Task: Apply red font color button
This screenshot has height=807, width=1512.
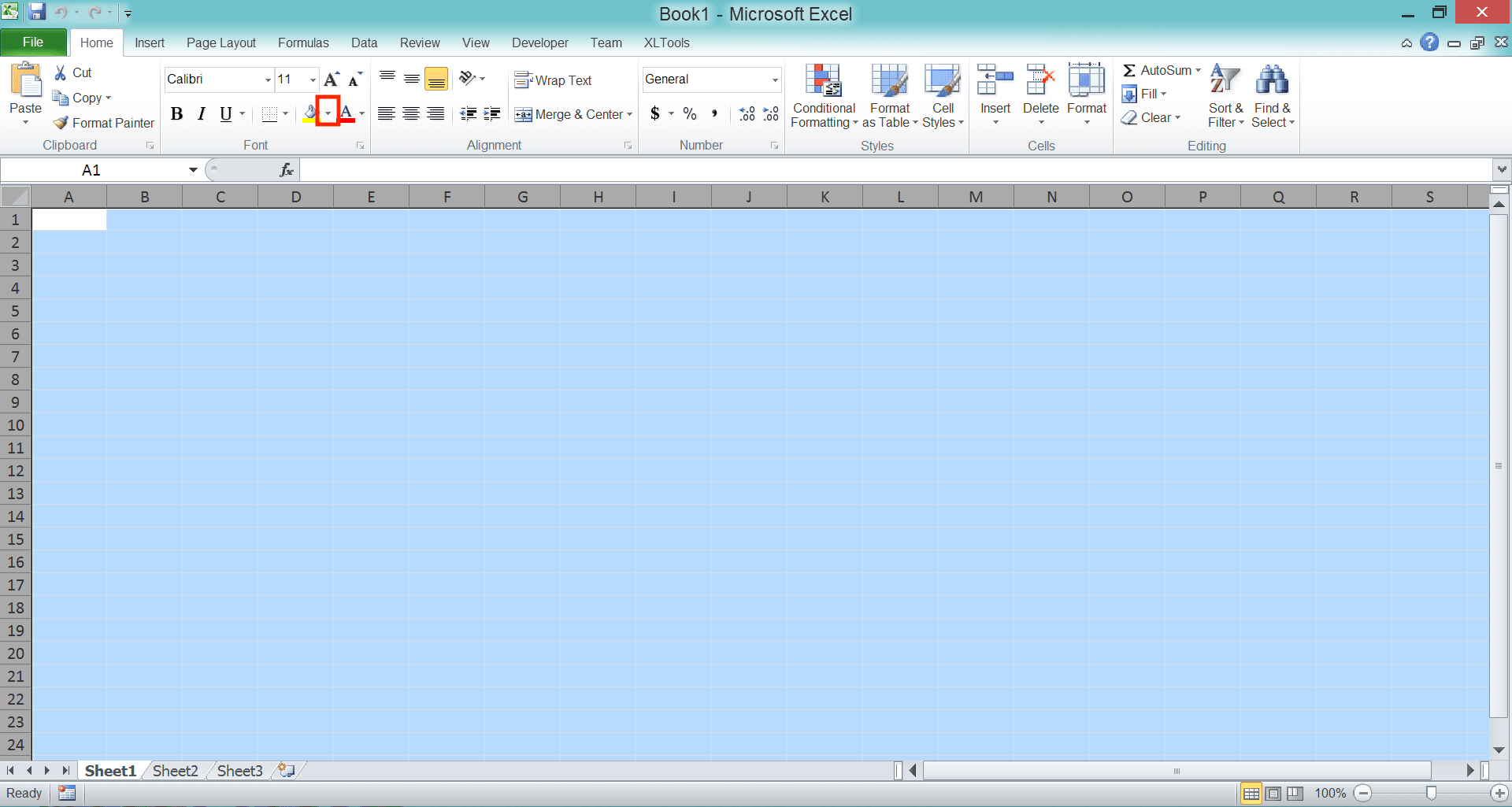Action: (x=346, y=114)
